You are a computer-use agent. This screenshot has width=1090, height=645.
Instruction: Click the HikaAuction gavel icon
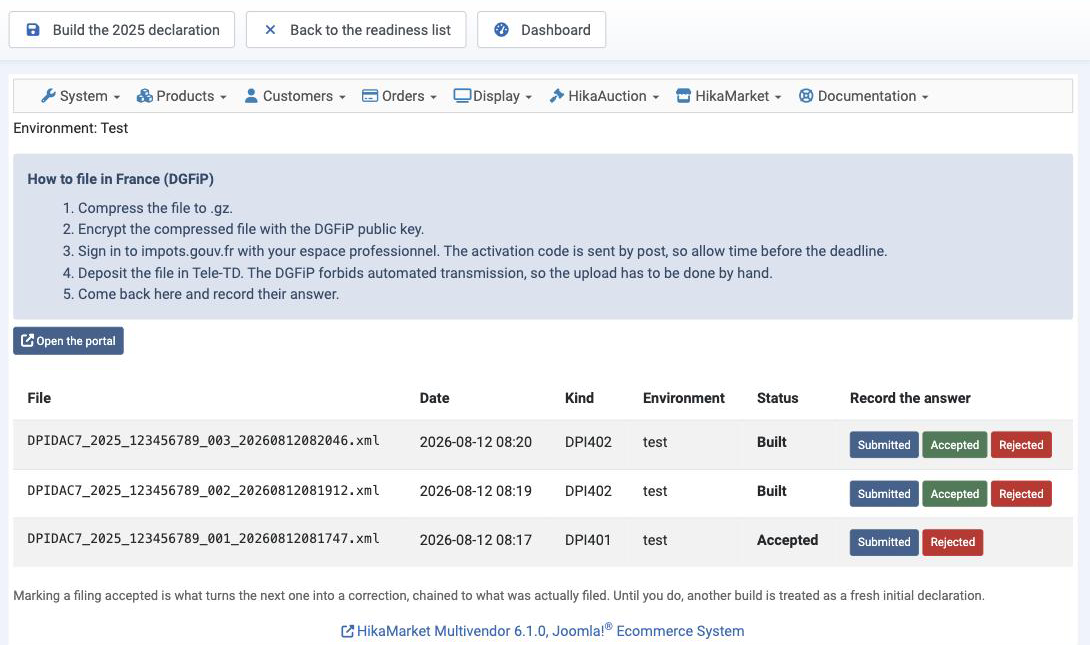(557, 96)
